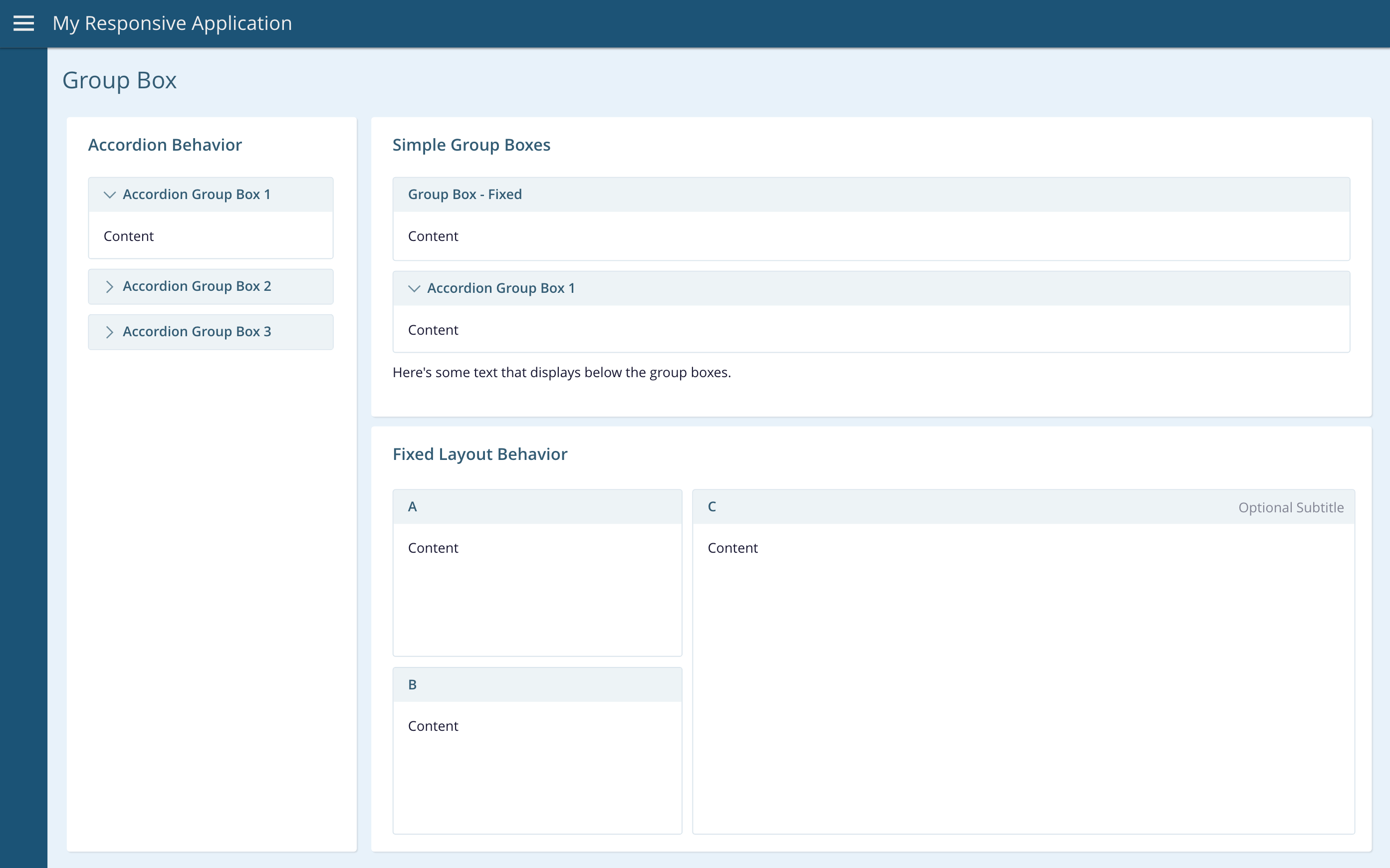Click the Group Box - Fixed header
Viewport: 1390px width, 868px height.
464,195
